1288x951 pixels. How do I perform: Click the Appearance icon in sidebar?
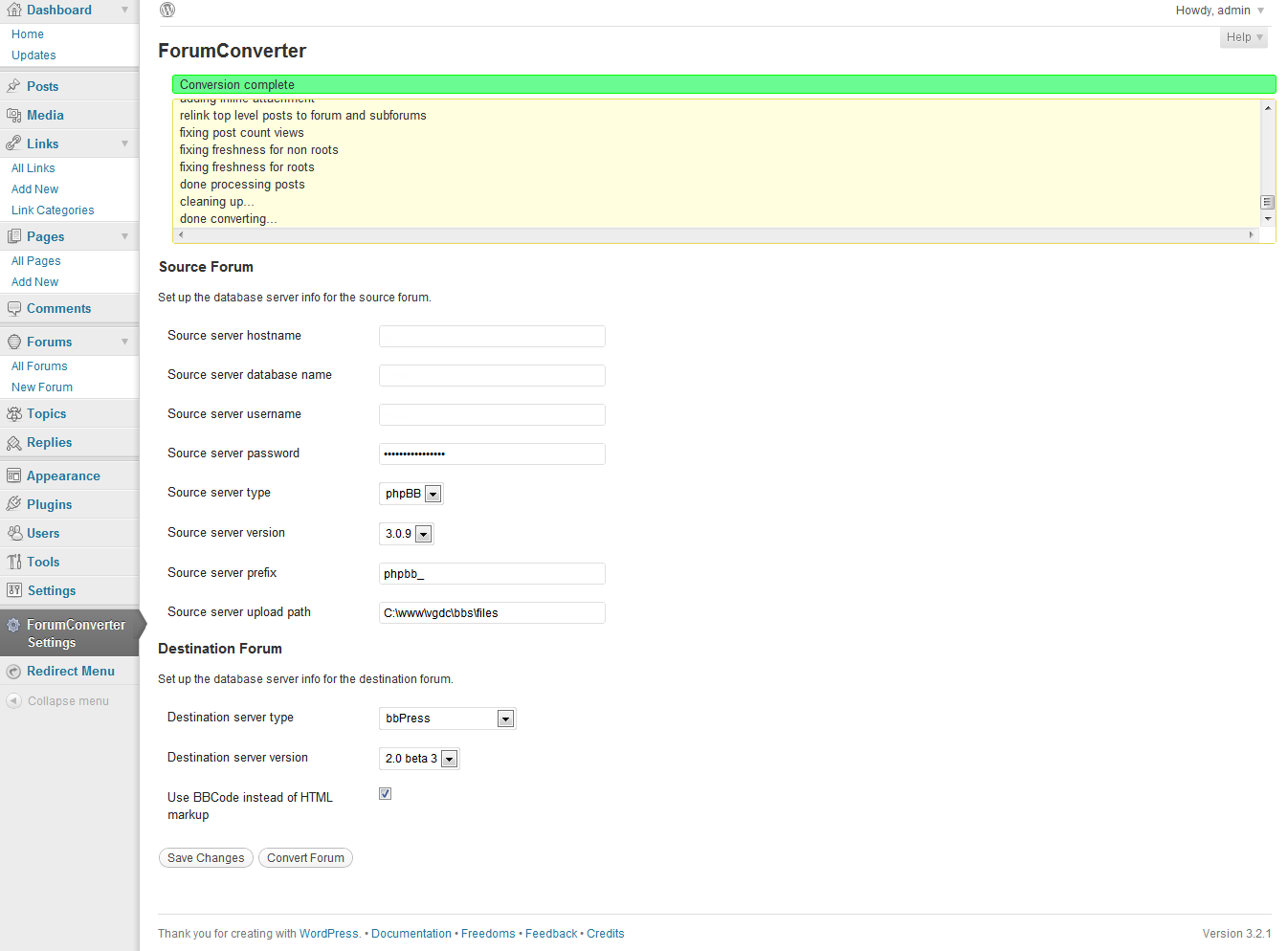pyautogui.click(x=13, y=475)
